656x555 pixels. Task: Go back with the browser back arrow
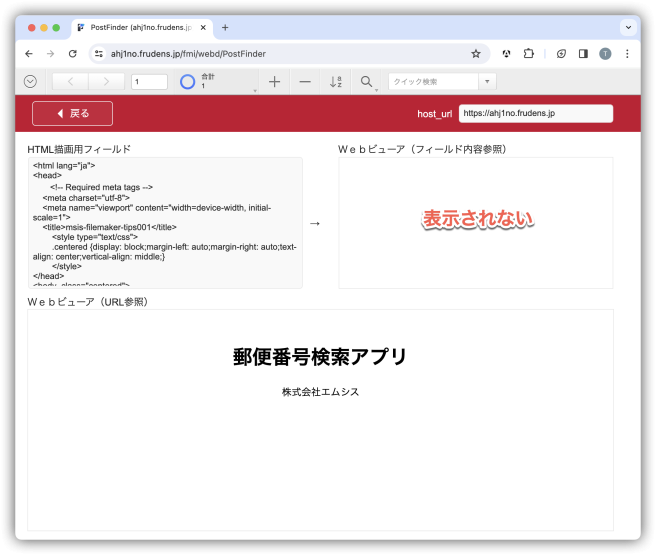pos(29,54)
